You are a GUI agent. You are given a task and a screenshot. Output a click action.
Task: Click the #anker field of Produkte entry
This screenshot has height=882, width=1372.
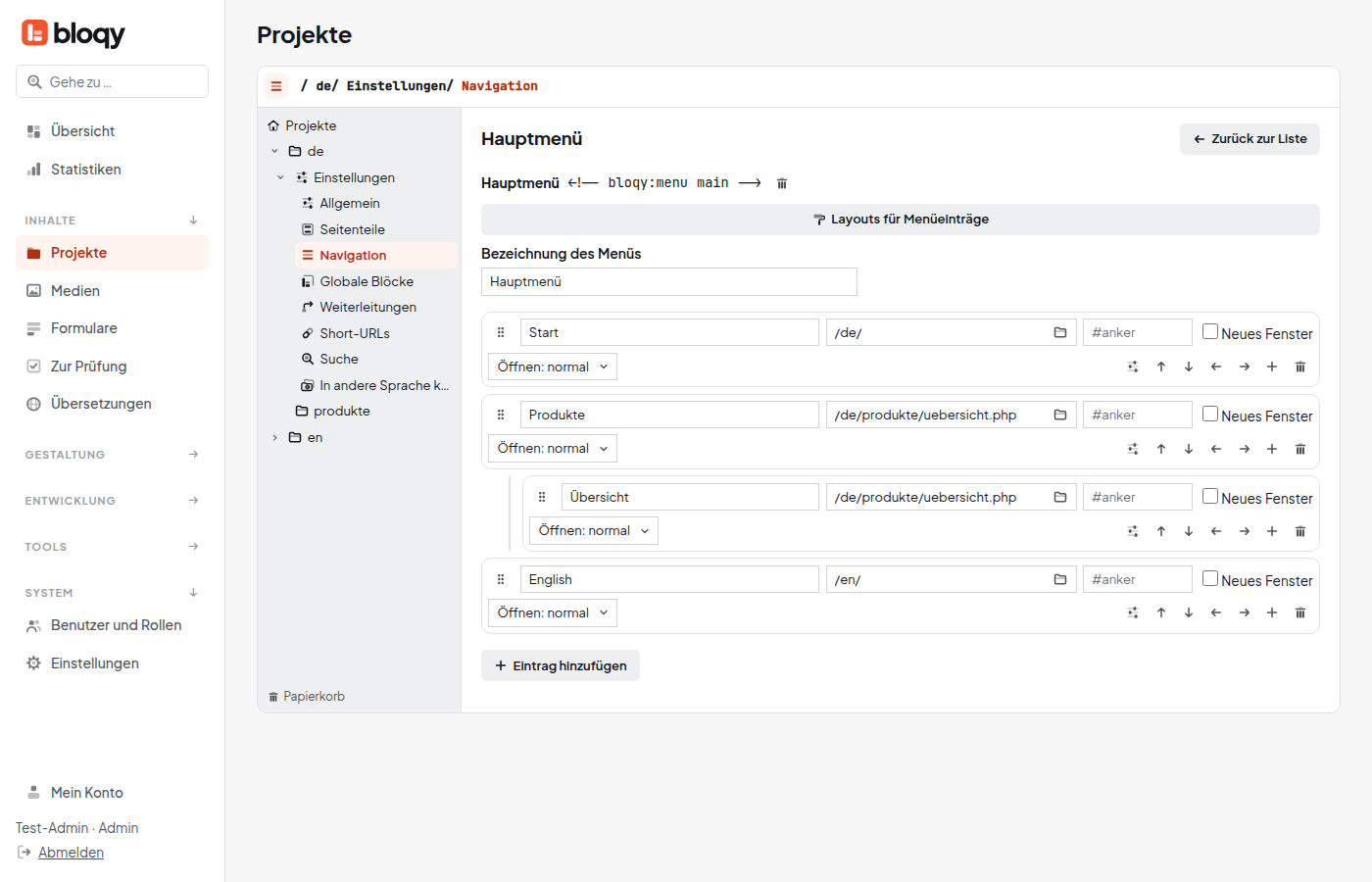pyautogui.click(x=1138, y=415)
